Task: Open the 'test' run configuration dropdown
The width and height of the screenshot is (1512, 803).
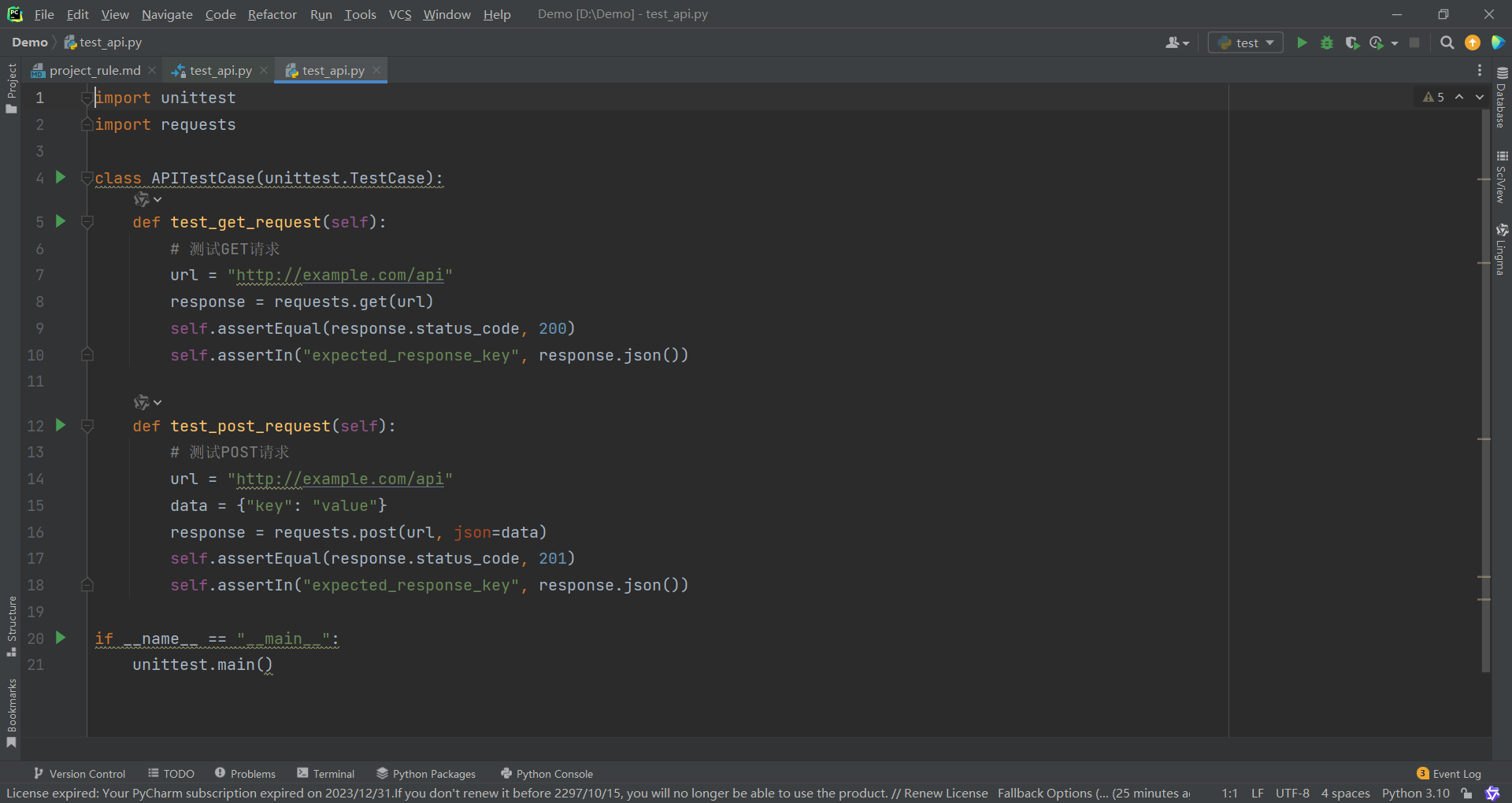Action: (x=1246, y=43)
